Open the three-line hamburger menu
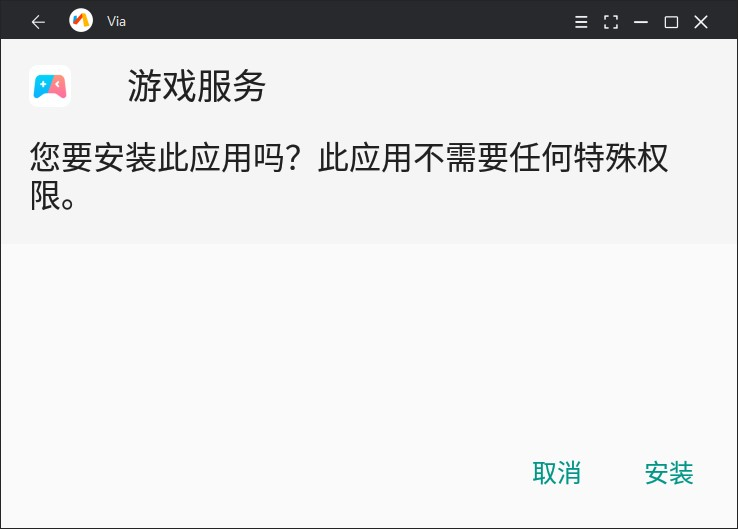Screen dimensions: 738x529 click(581, 22)
